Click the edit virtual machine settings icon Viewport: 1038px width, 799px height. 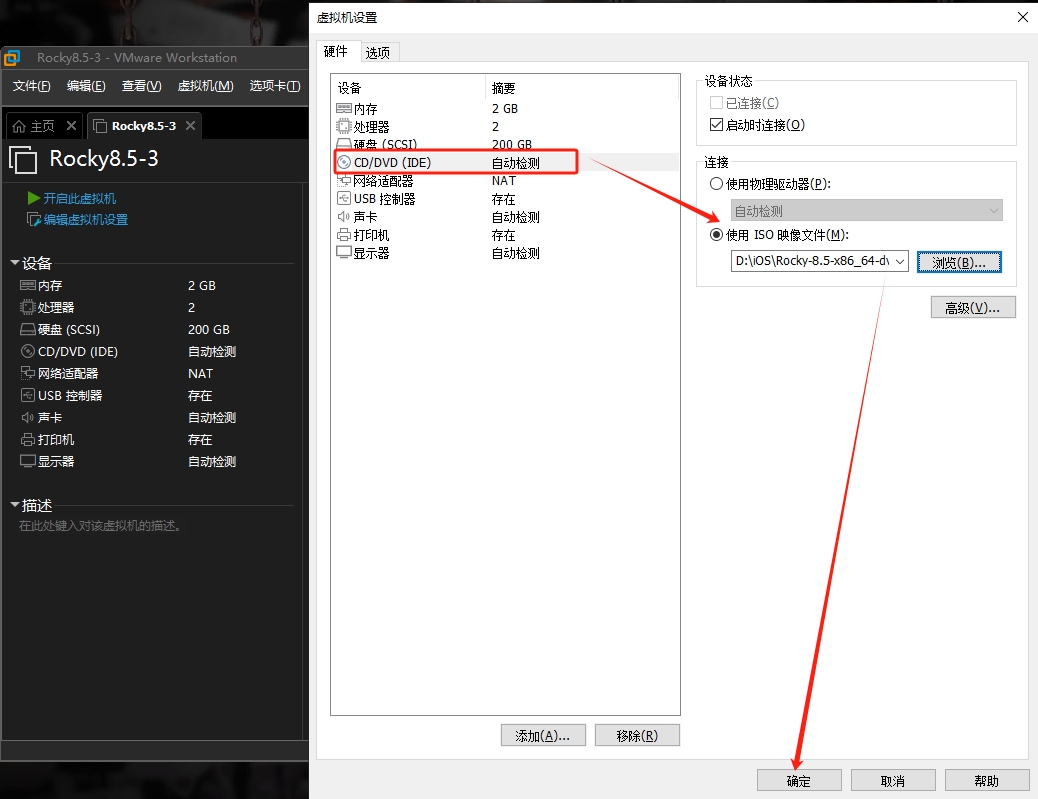[34, 219]
